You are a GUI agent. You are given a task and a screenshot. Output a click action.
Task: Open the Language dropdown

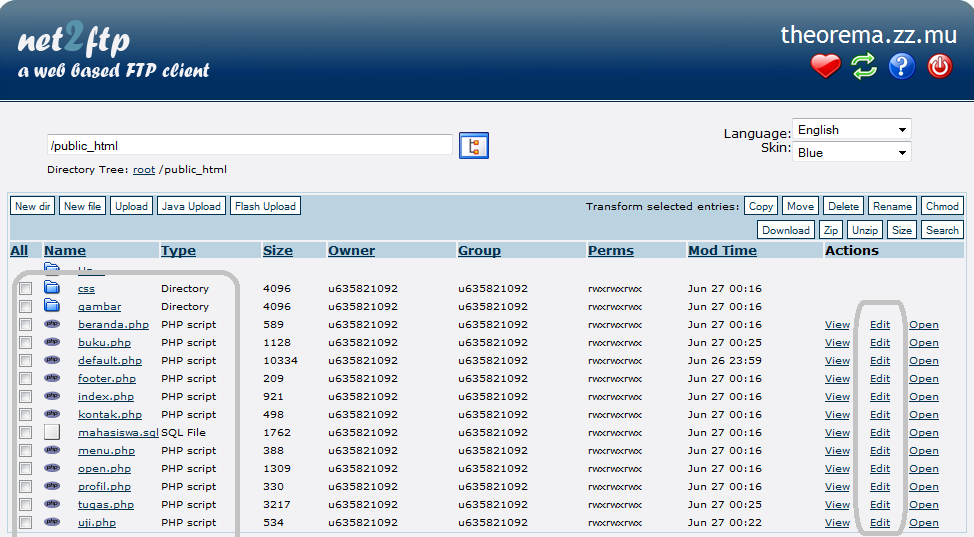tap(852, 129)
